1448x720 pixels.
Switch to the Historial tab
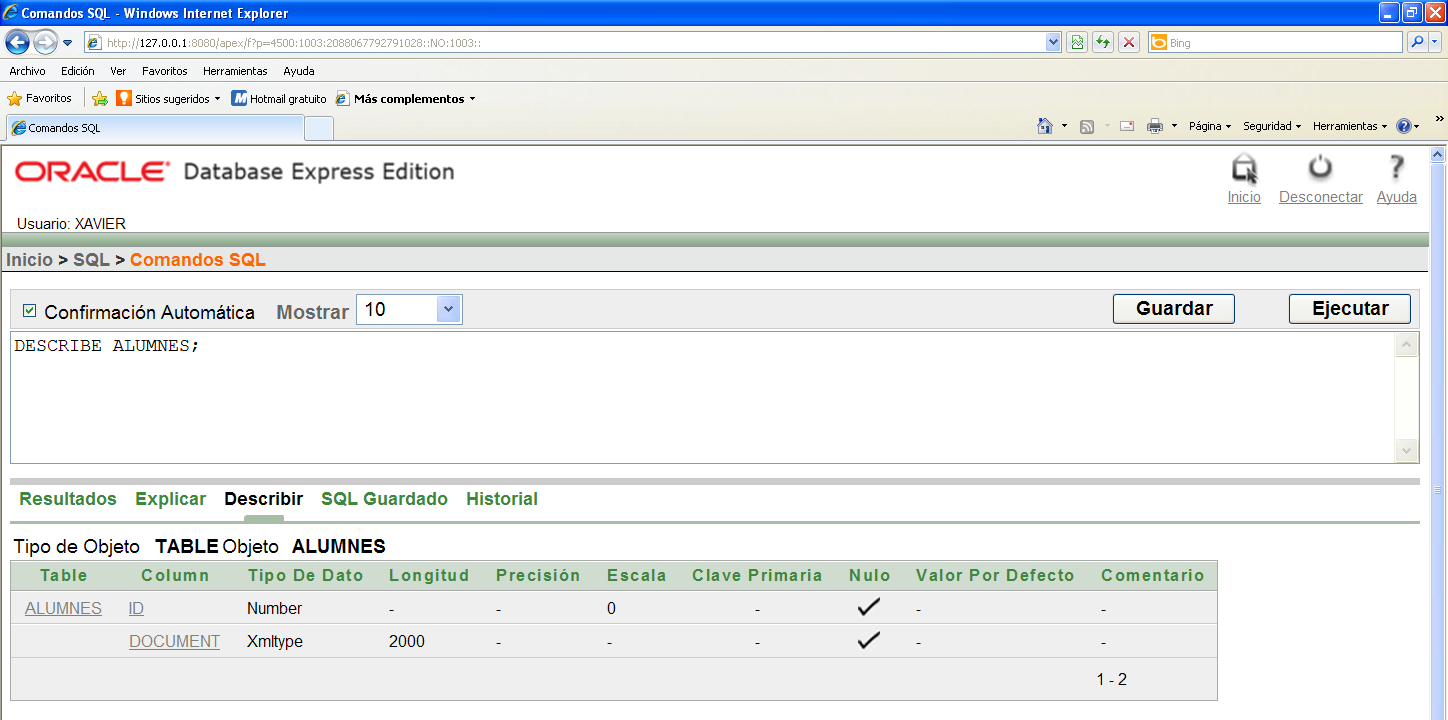(x=502, y=499)
